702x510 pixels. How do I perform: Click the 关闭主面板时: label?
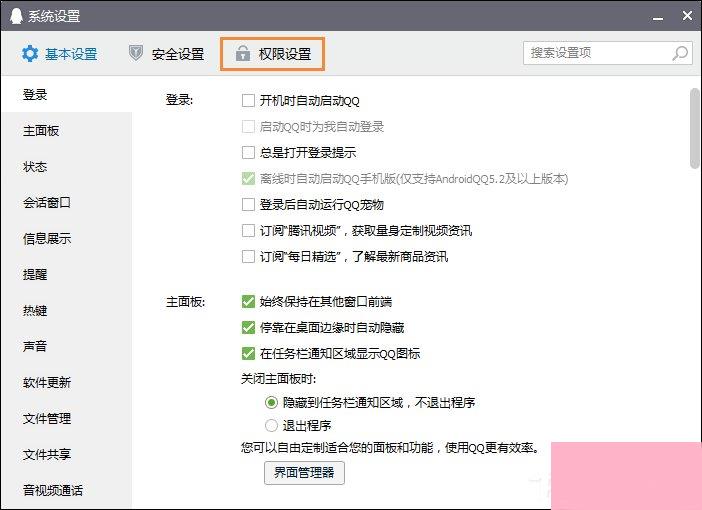coord(278,379)
